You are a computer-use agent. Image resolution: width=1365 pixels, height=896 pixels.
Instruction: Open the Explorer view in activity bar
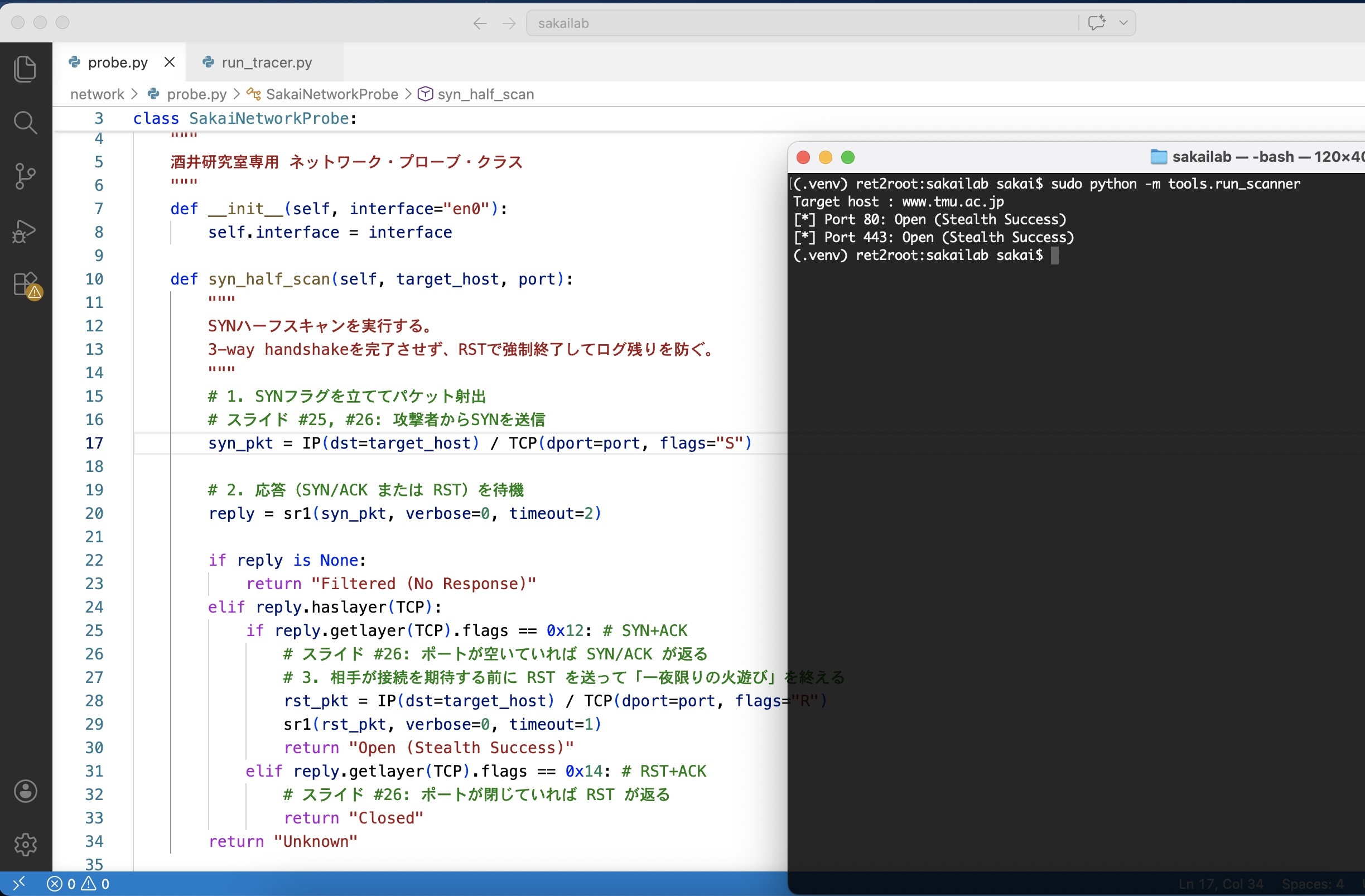(x=25, y=69)
